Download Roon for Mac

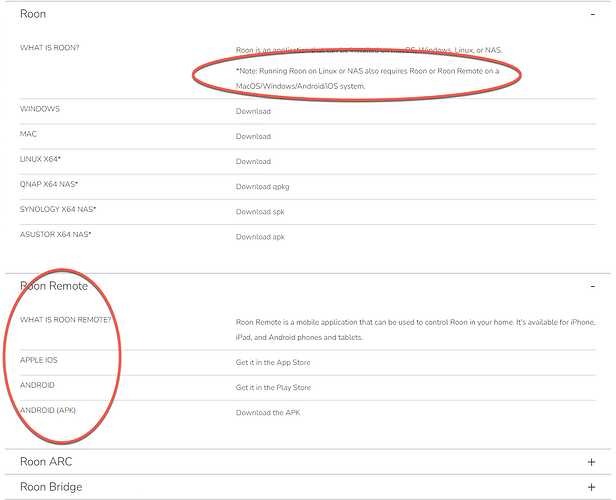click(x=253, y=136)
